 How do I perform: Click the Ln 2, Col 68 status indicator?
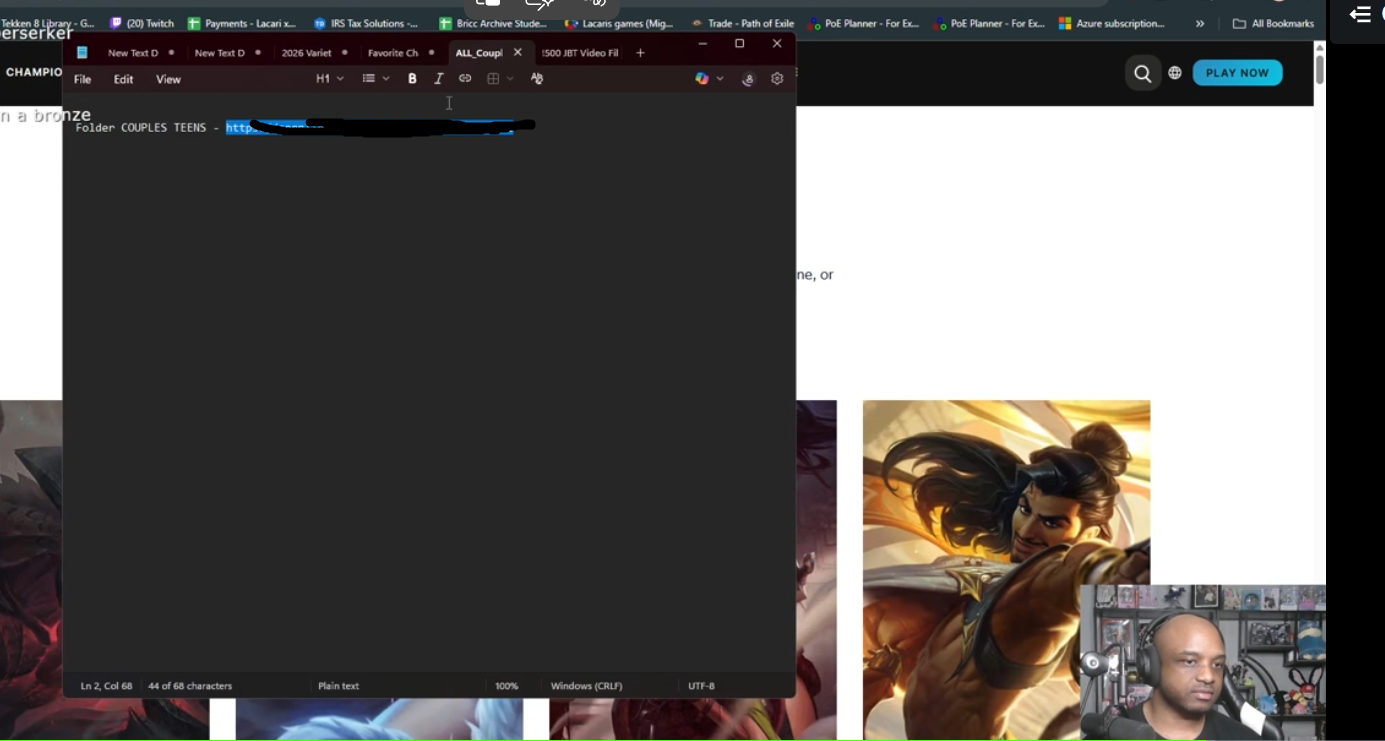click(x=106, y=686)
